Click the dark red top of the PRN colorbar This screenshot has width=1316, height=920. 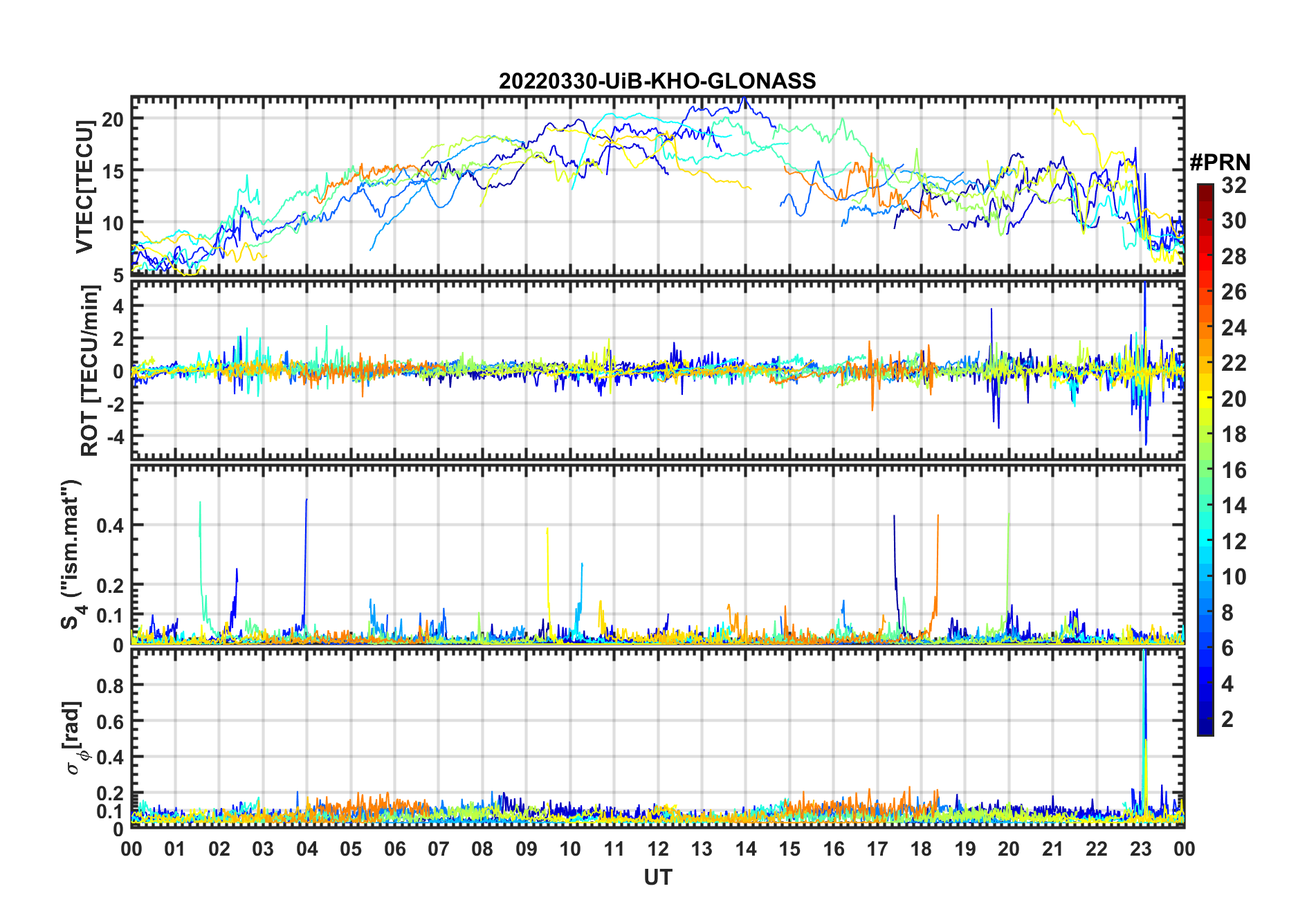(1205, 193)
